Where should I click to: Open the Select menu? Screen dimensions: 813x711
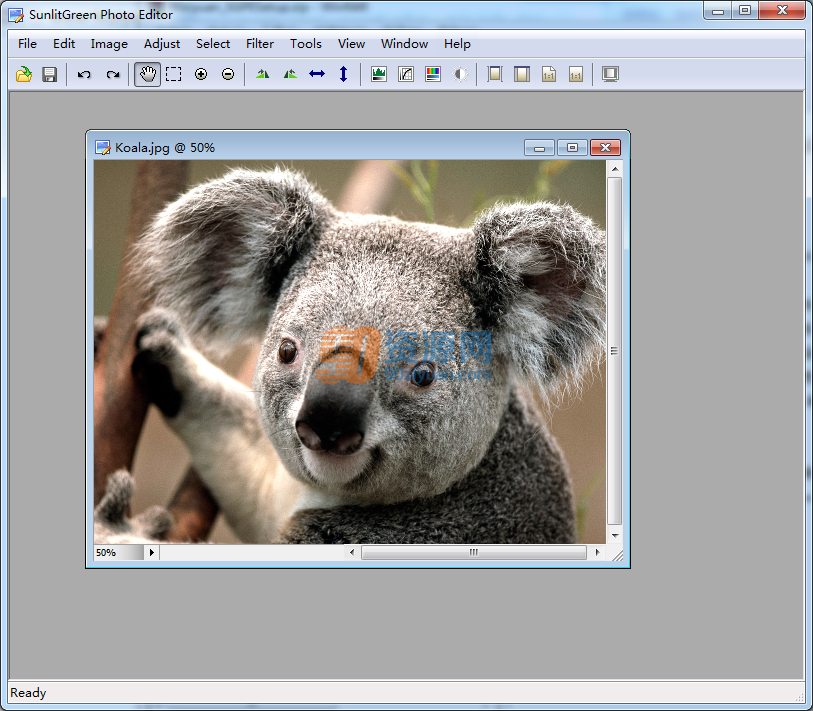click(213, 44)
